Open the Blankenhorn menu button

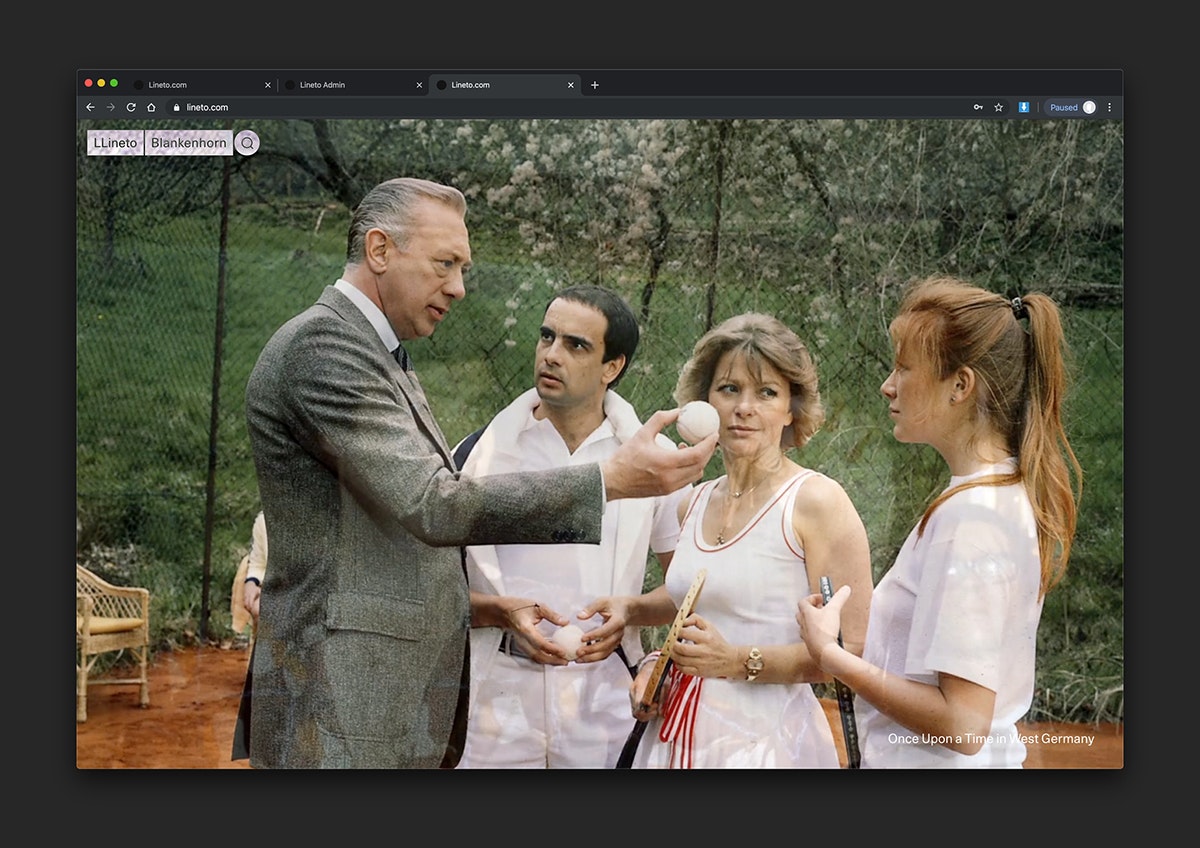[x=189, y=143]
